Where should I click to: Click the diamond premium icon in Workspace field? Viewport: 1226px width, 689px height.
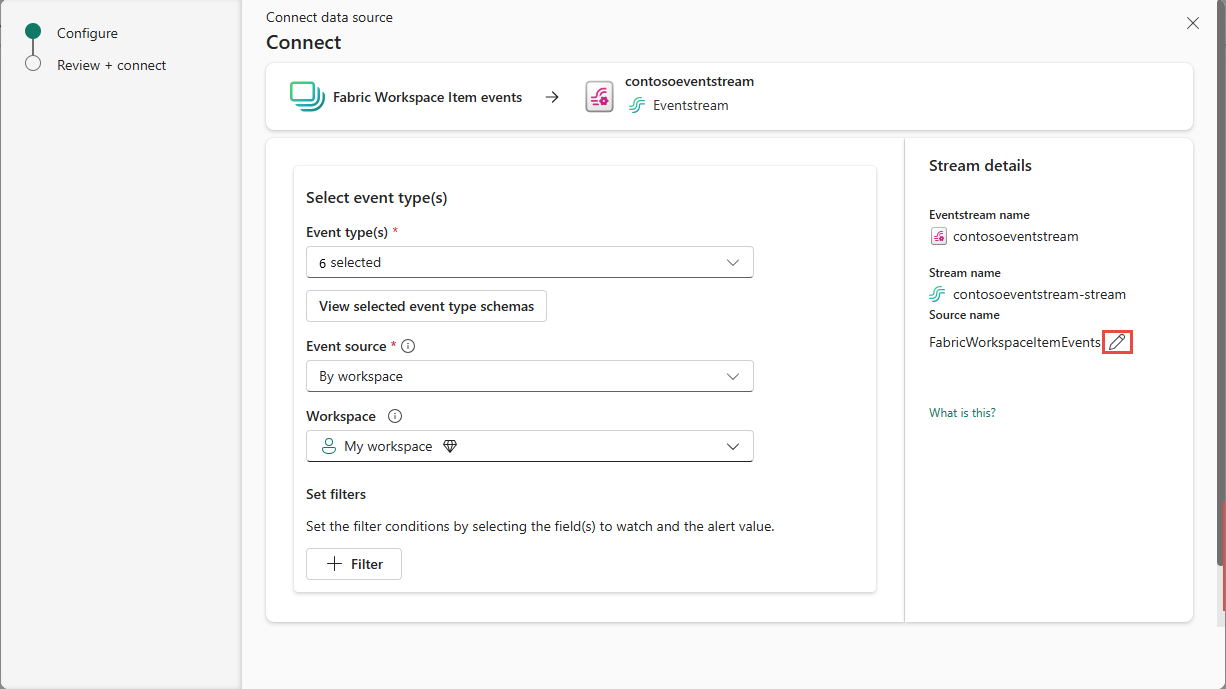[450, 446]
